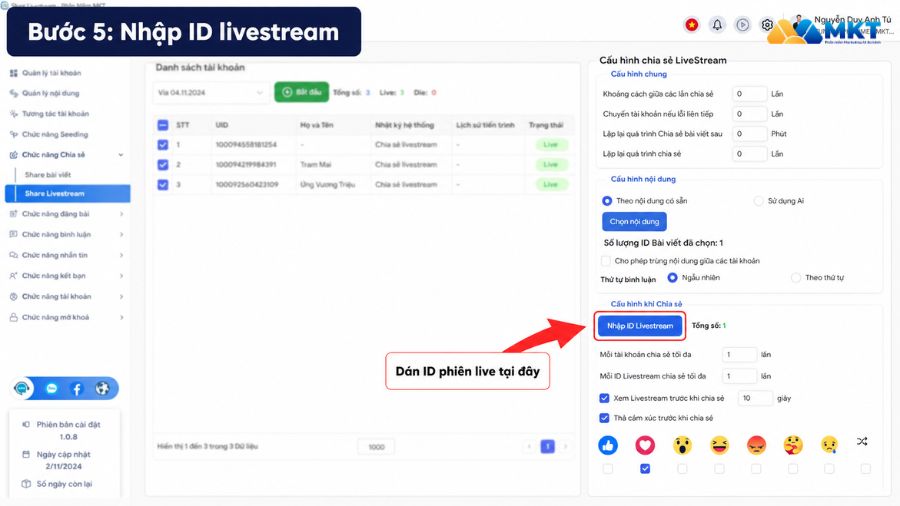Image resolution: width=900 pixels, height=506 pixels.
Task: Expand Chức năng nhắn tin chevron
Action: 121,255
